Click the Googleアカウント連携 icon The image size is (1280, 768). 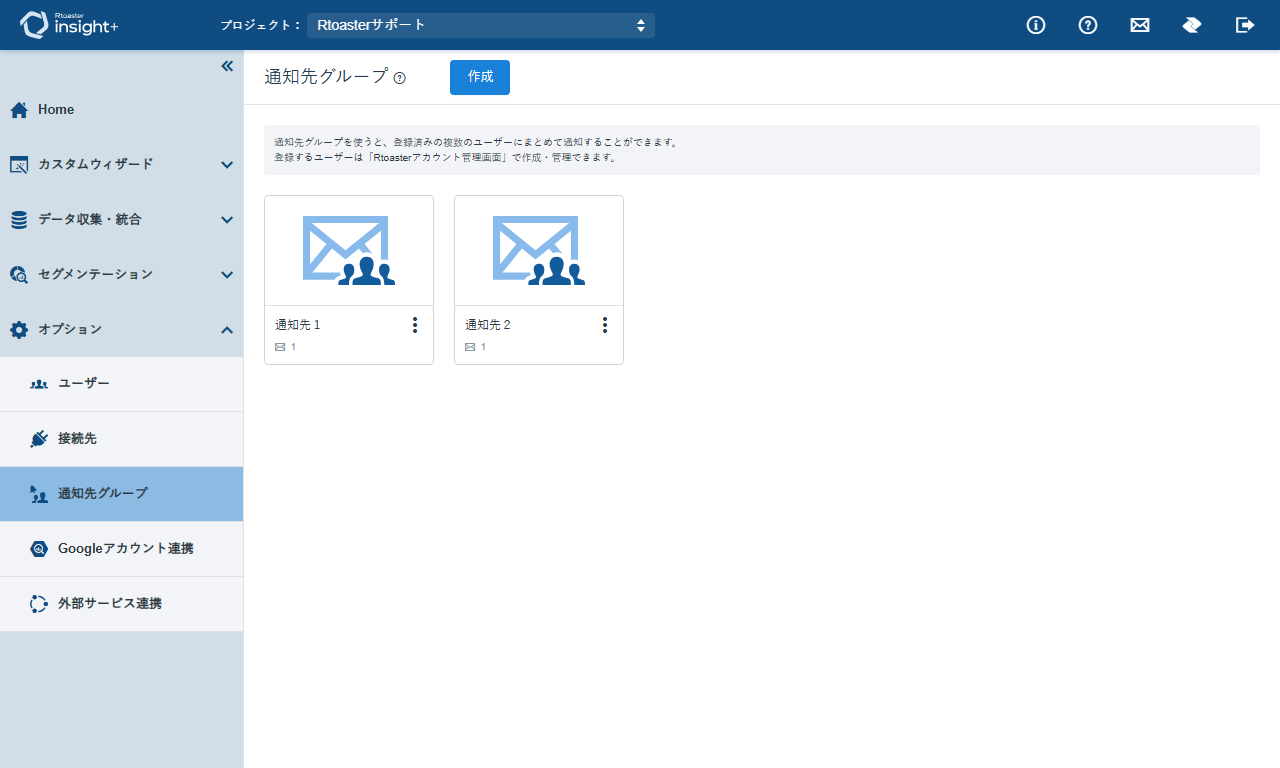39,549
